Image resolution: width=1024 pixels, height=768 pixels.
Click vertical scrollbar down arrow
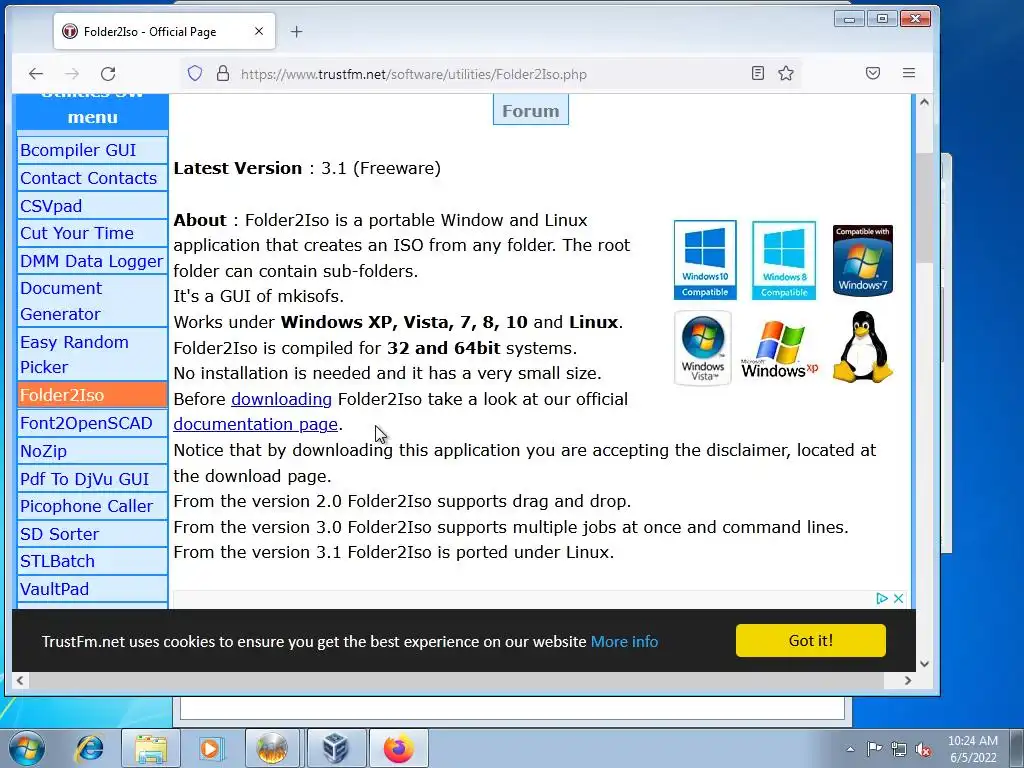click(924, 664)
